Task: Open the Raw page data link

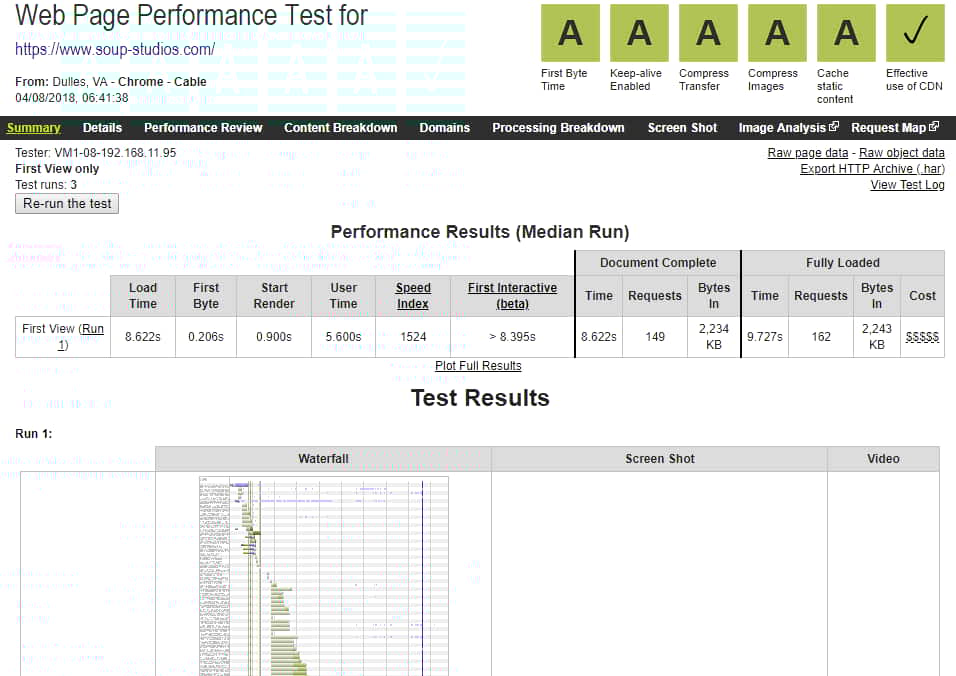Action: [x=807, y=153]
